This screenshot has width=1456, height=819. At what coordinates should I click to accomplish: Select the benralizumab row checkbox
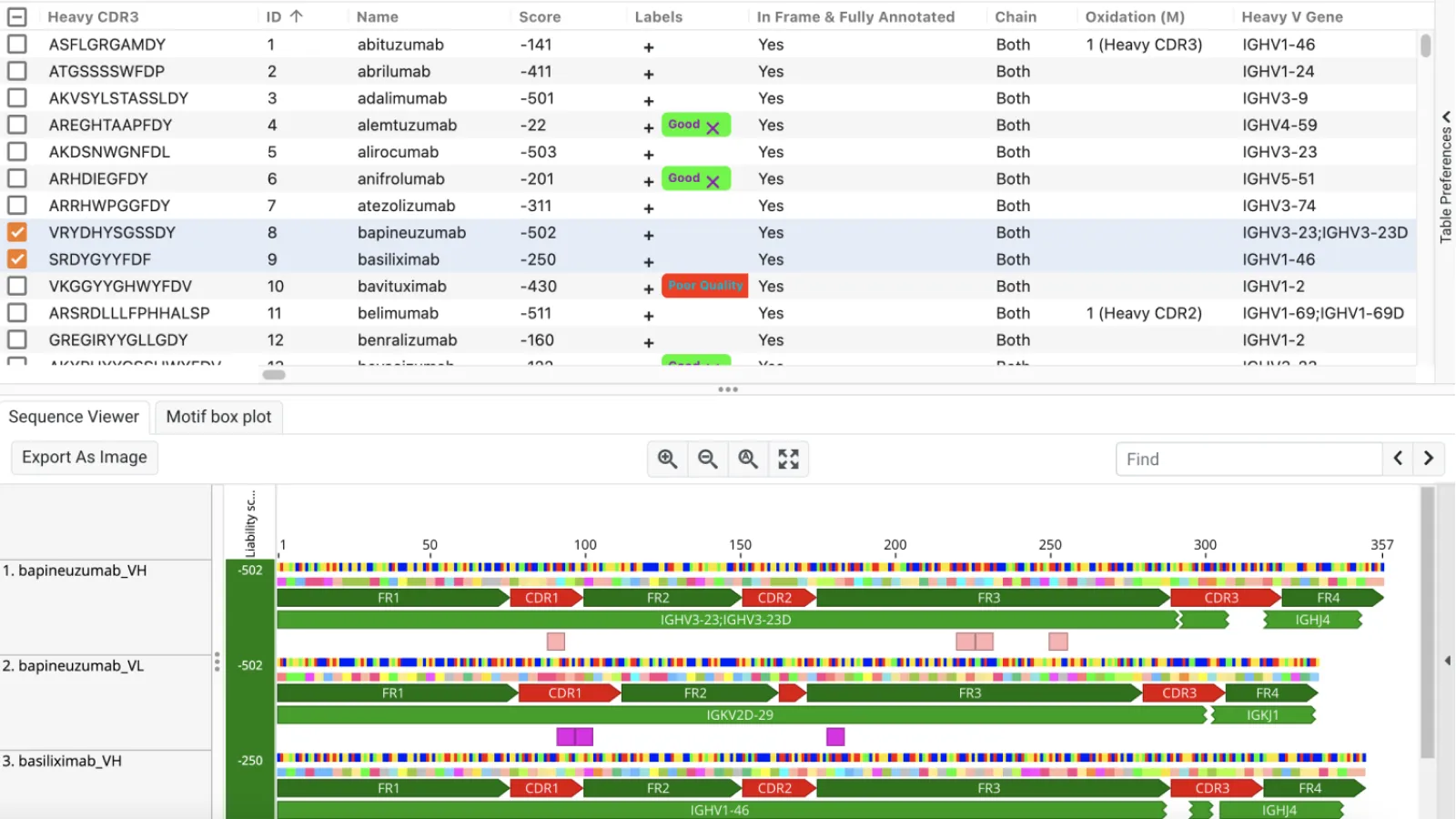coord(16,339)
